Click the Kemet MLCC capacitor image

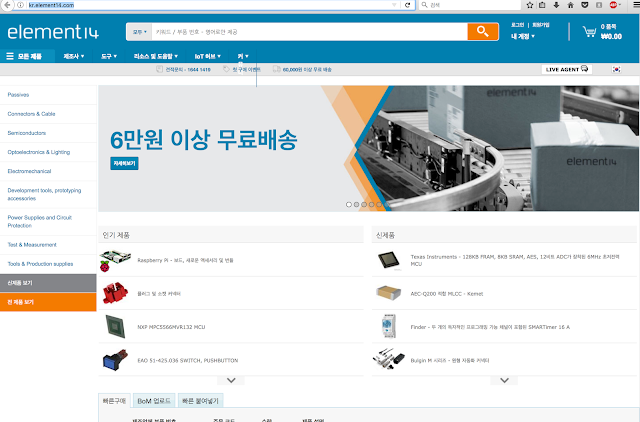click(x=388, y=293)
